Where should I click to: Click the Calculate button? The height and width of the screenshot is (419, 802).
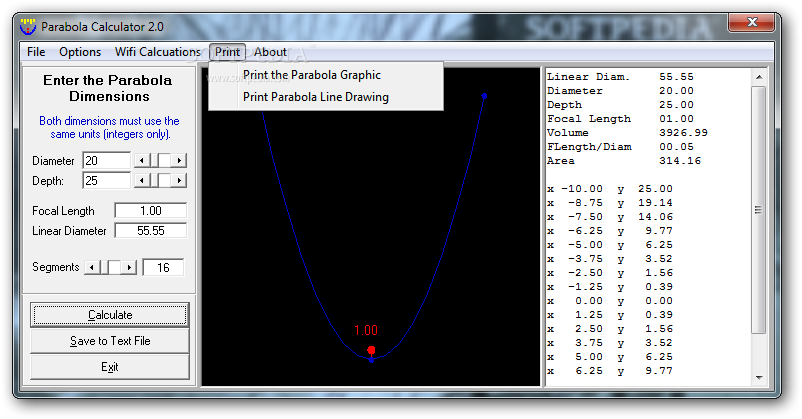click(110, 315)
